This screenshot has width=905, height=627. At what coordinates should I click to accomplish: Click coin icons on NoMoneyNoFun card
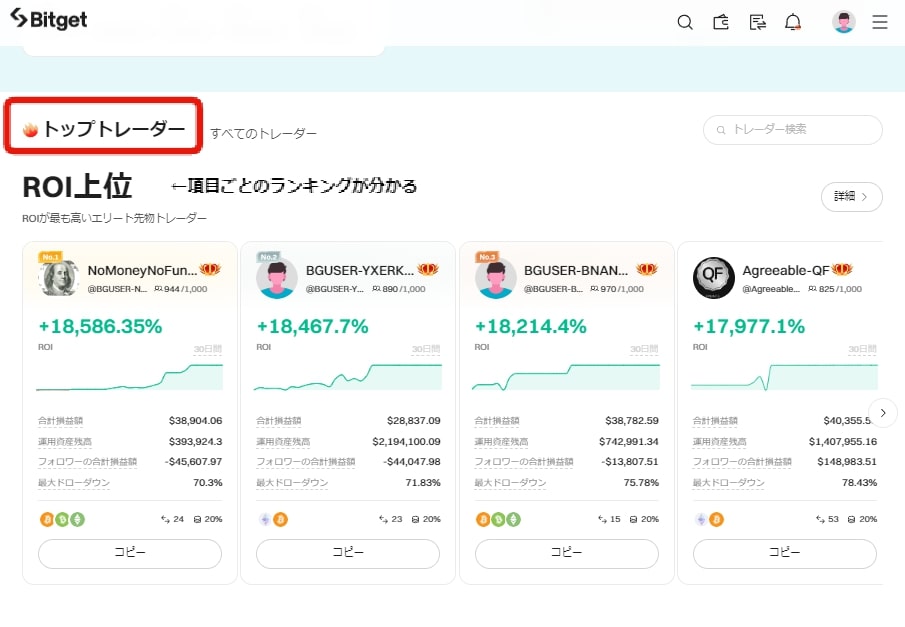click(x=62, y=519)
